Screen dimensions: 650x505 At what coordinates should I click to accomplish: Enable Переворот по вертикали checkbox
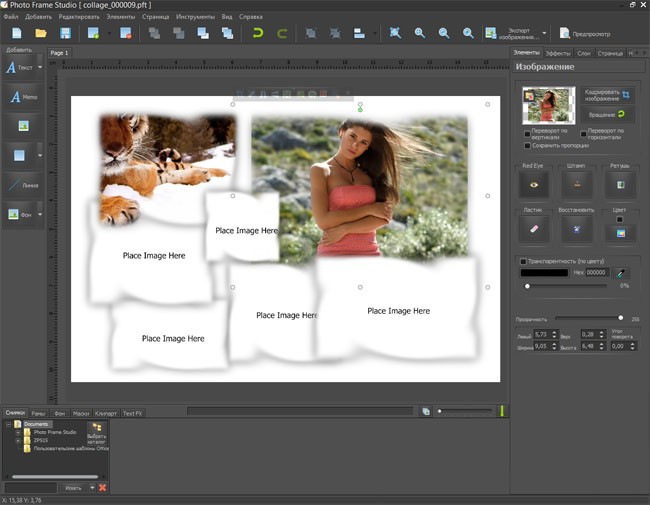[528, 134]
